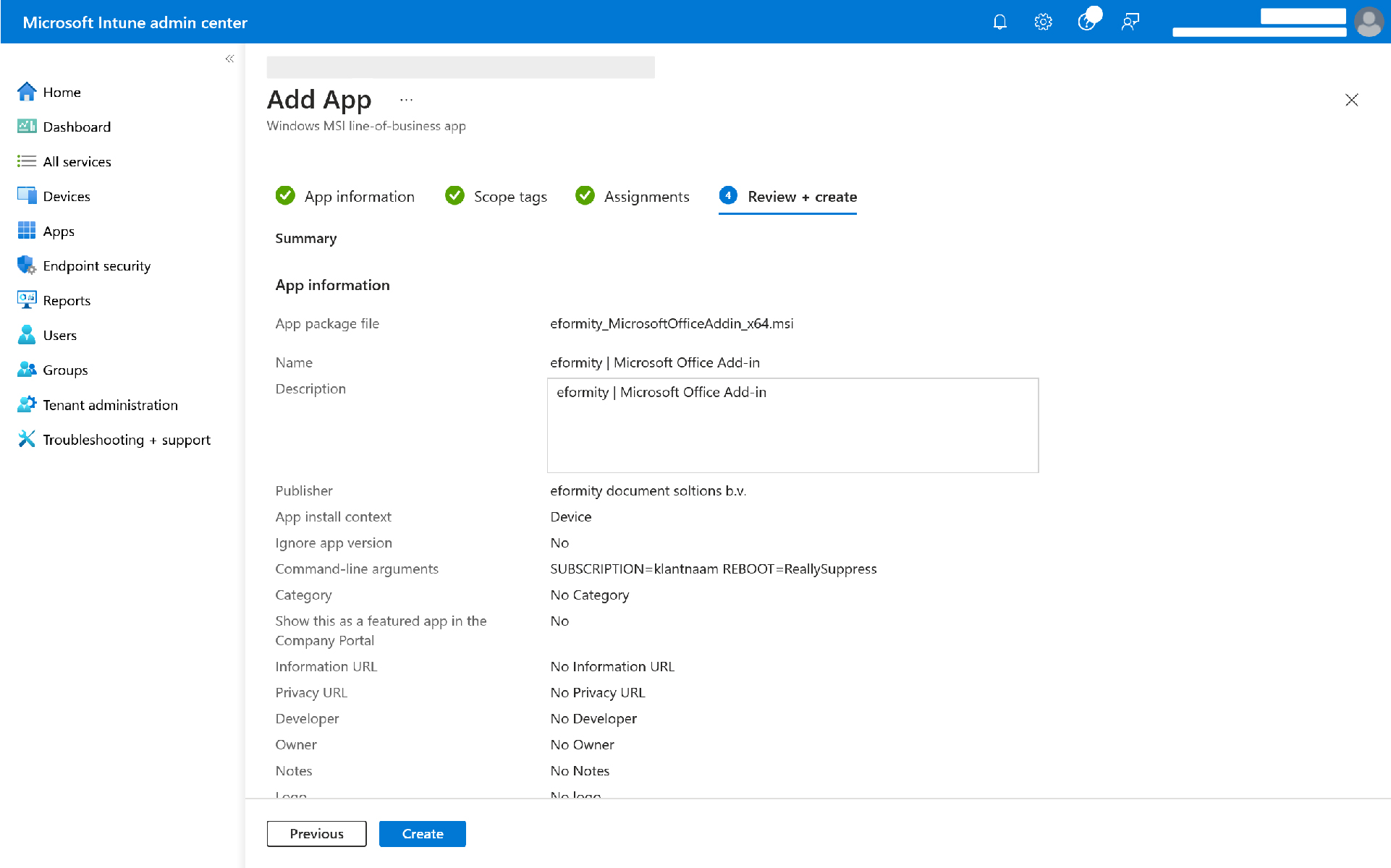Screen dimensions: 1391x868
Task: Open Groups via its sidebar icon
Action: tap(26, 369)
